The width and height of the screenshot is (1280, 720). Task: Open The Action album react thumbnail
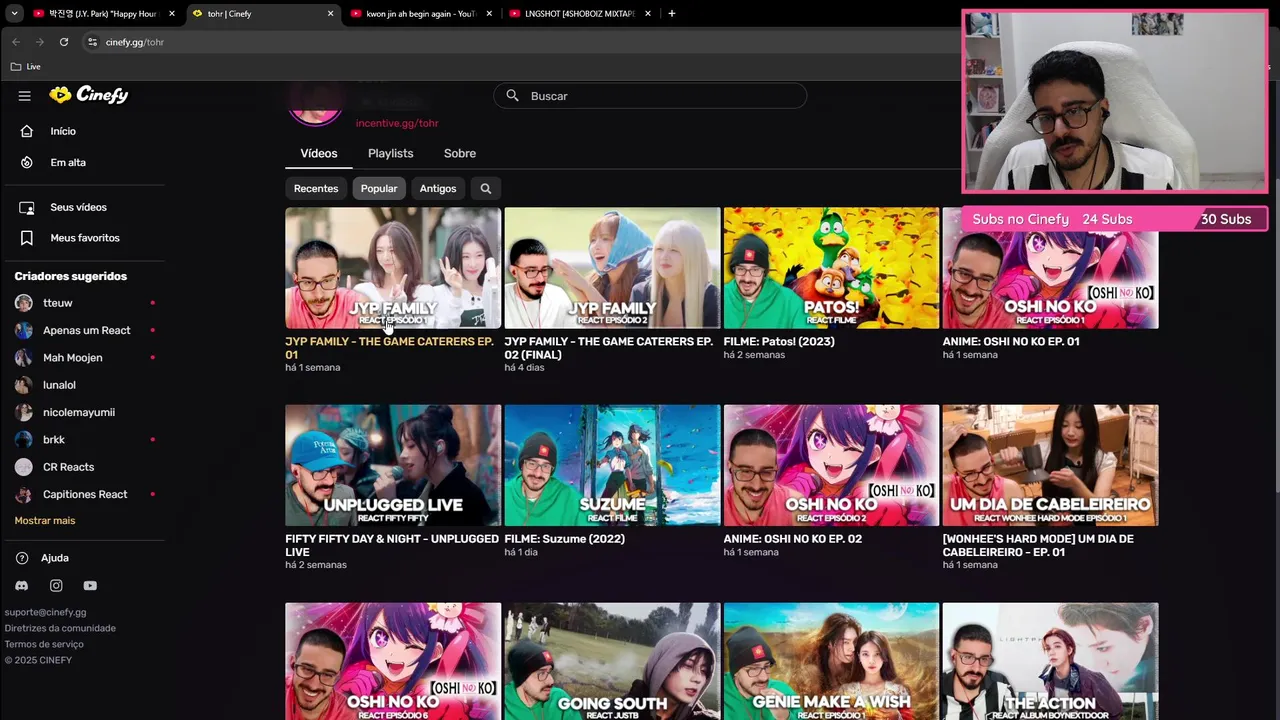[x=1050, y=661]
